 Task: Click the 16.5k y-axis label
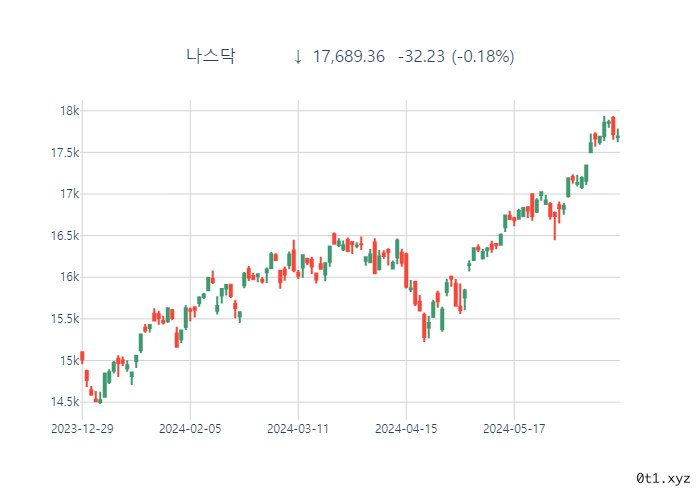65,235
